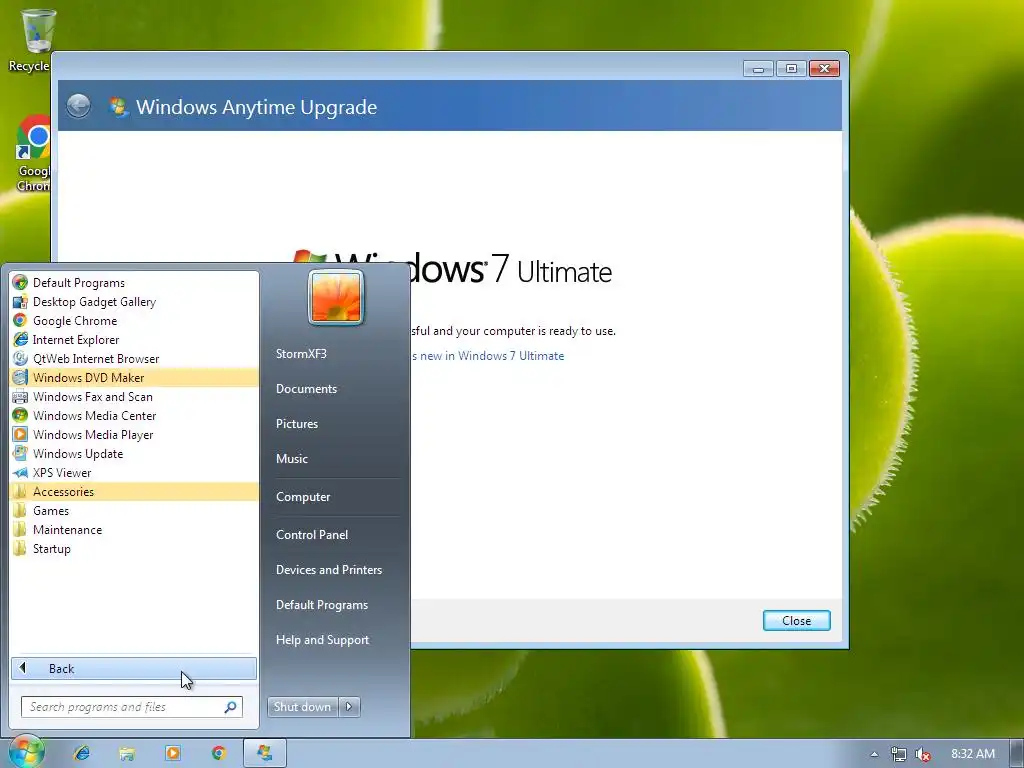Screen dimensions: 1024x768
Task: Click the Google Chrome icon in Start menu list
Action: tap(20, 321)
